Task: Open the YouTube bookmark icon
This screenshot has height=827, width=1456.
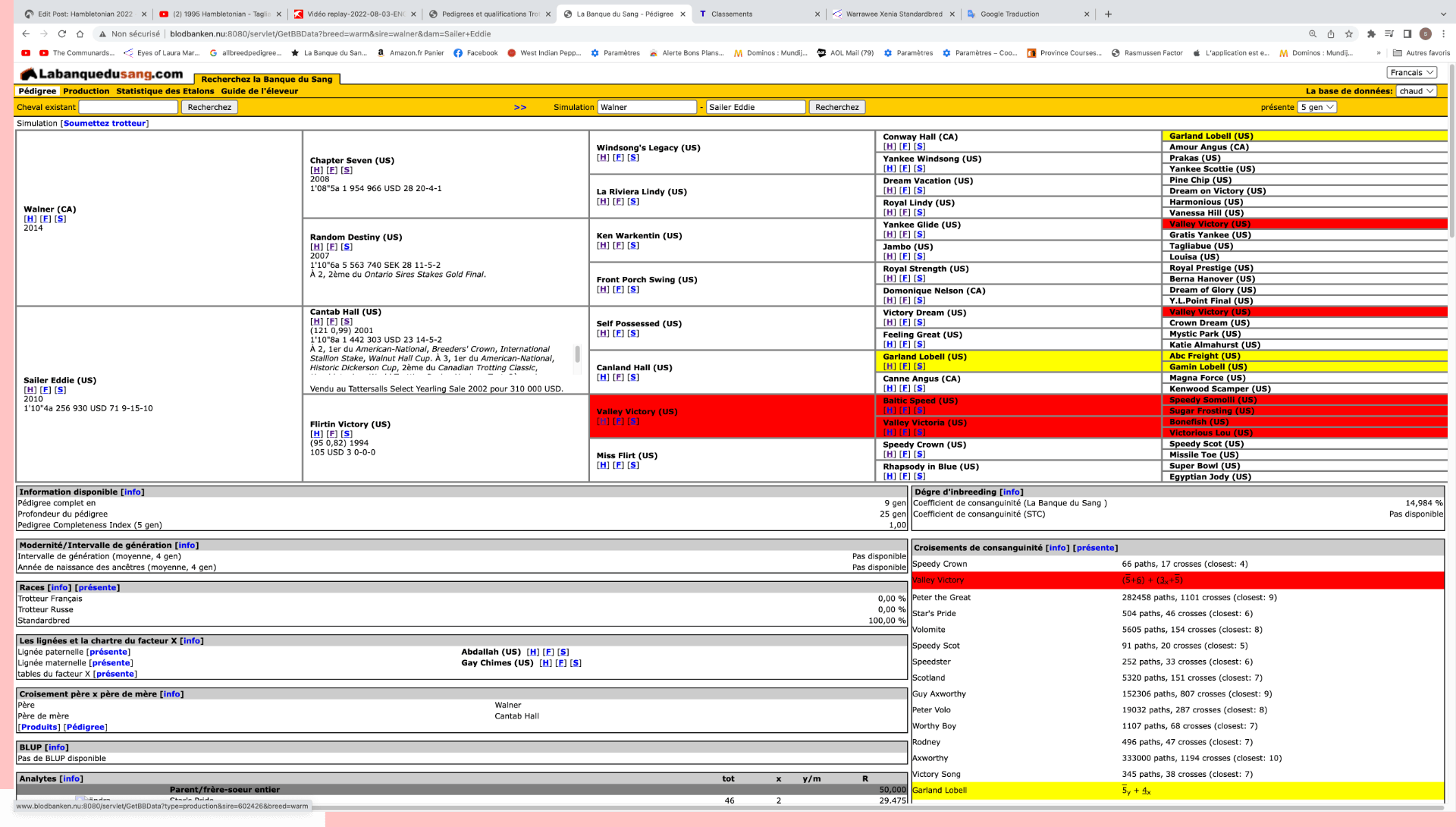Action: (26, 53)
